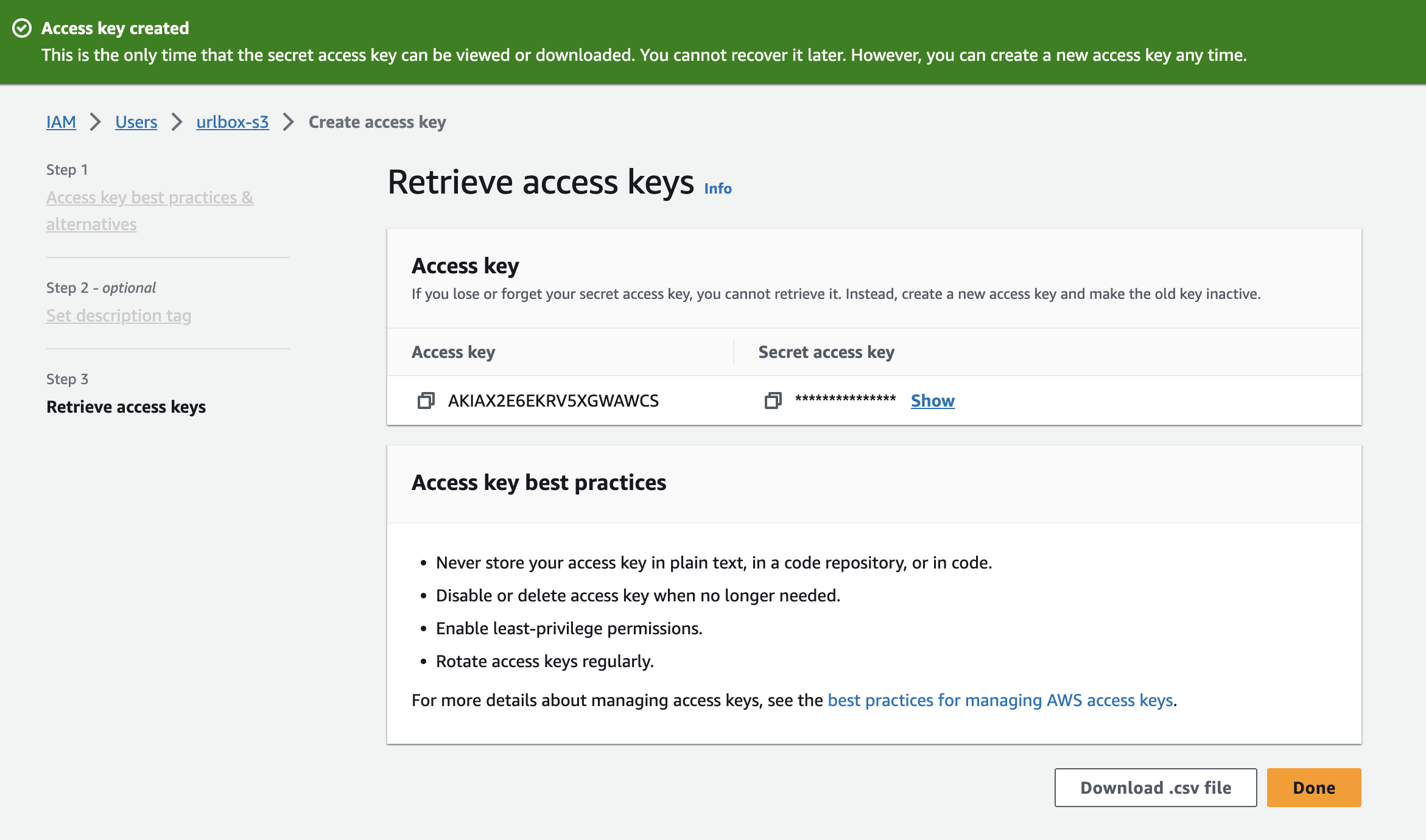This screenshot has width=1426, height=840.
Task: Click the AKIAX2E6EKRV5XGWAWCS key text
Action: click(553, 401)
